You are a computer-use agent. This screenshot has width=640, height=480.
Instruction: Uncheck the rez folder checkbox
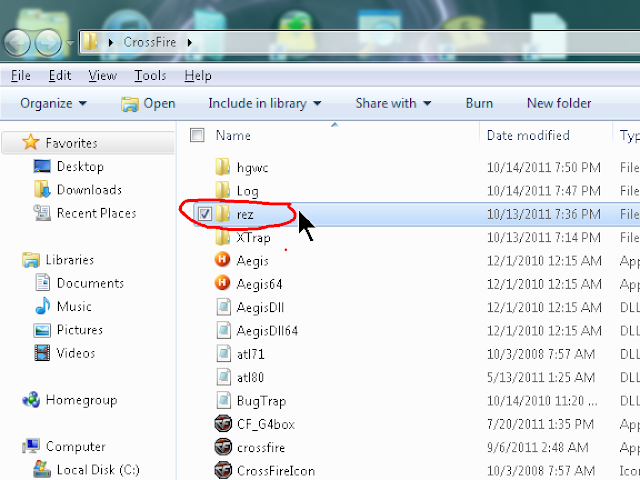[x=204, y=213]
